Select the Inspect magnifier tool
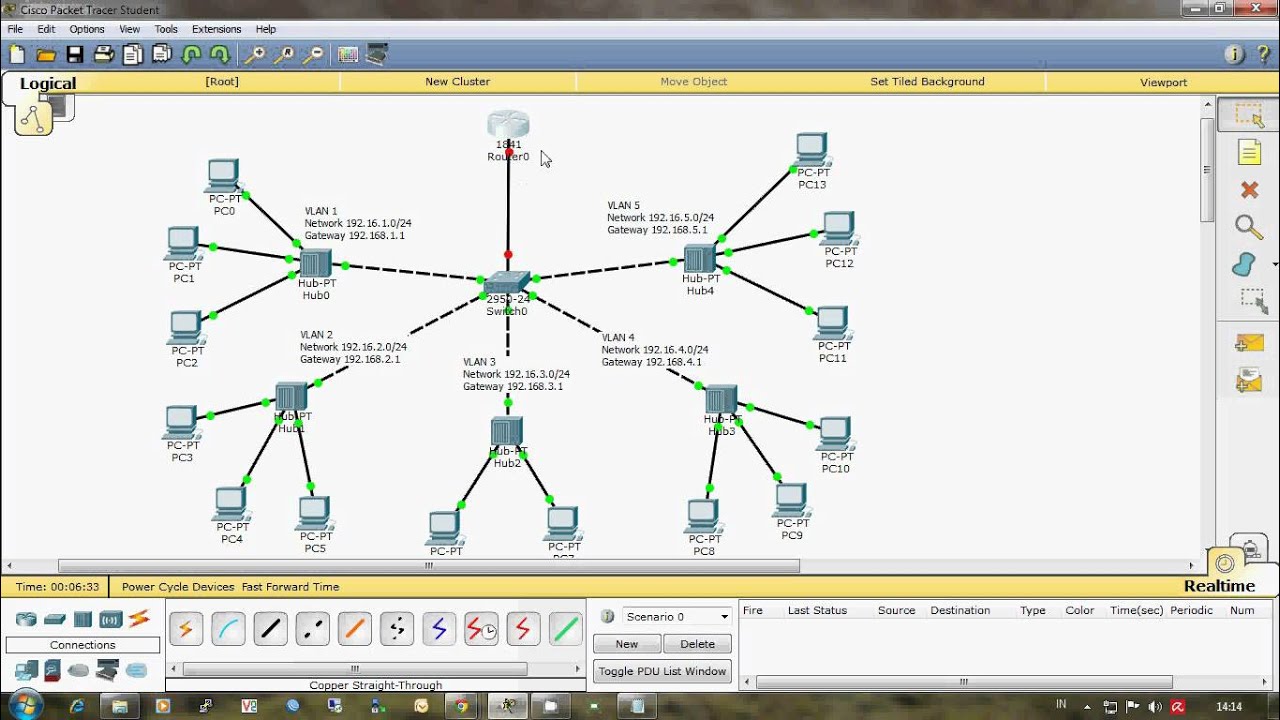 [1249, 227]
